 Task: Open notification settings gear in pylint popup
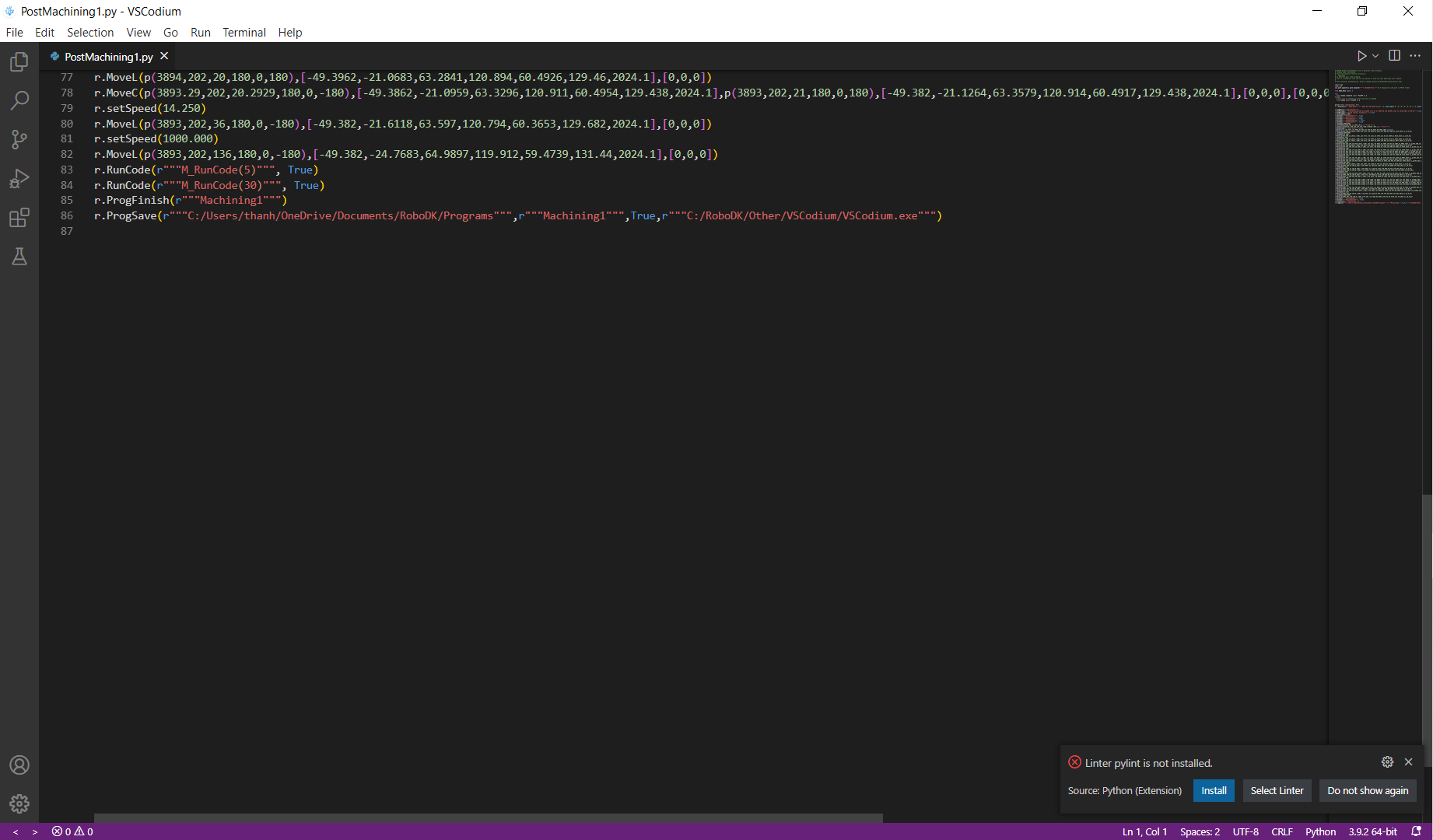click(x=1387, y=762)
